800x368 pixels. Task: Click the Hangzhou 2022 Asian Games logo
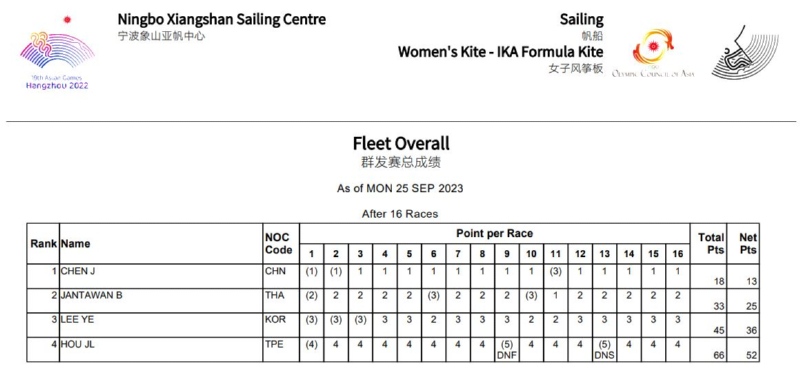[57, 53]
